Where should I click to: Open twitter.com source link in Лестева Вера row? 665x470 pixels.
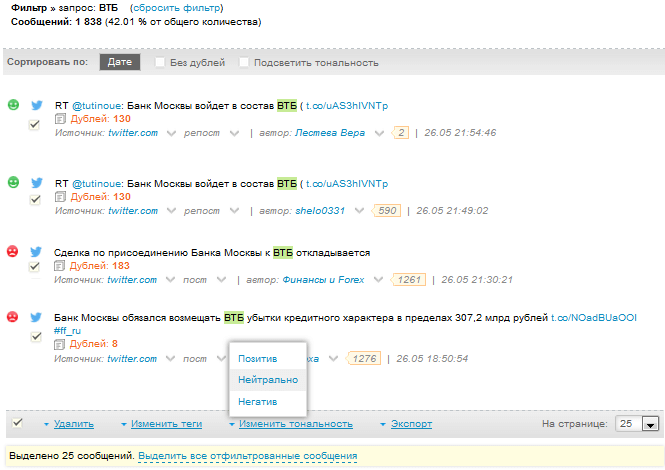pyautogui.click(x=133, y=133)
